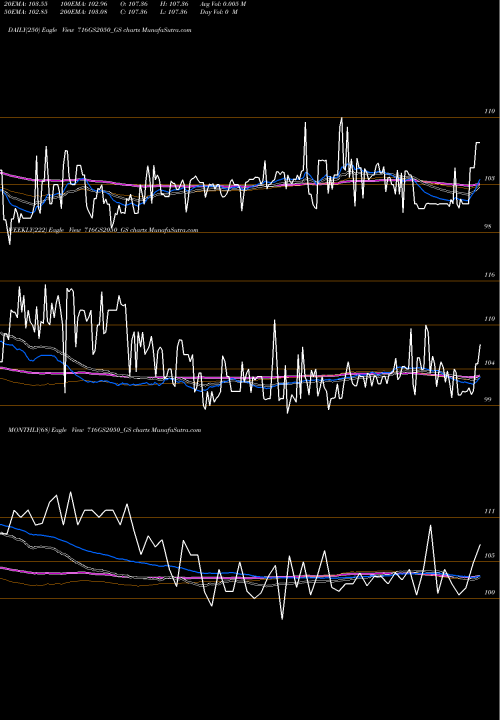
Task: Click the 'Day Vol' reading
Action: pos(219,12)
